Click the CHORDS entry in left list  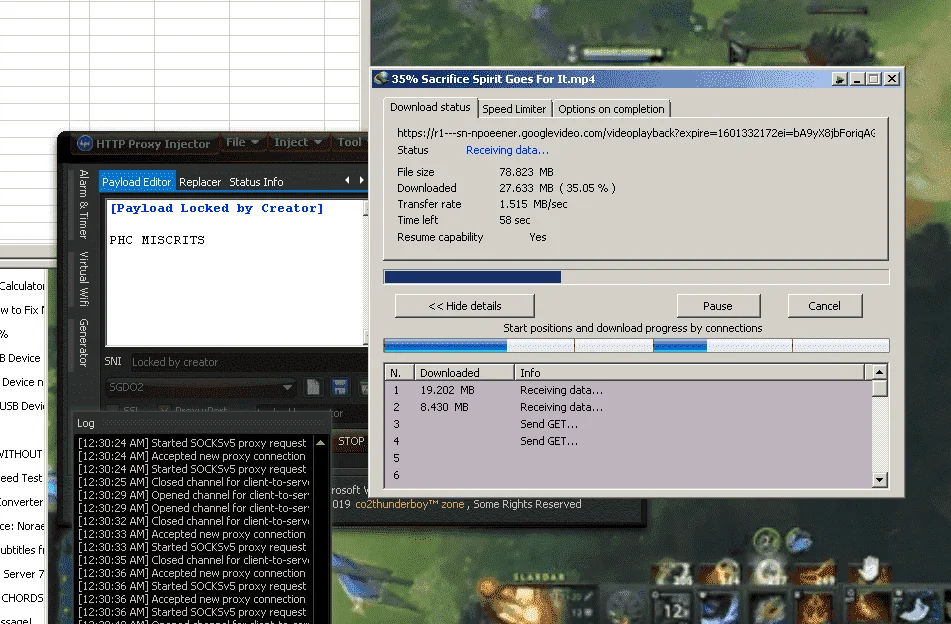click(22, 598)
